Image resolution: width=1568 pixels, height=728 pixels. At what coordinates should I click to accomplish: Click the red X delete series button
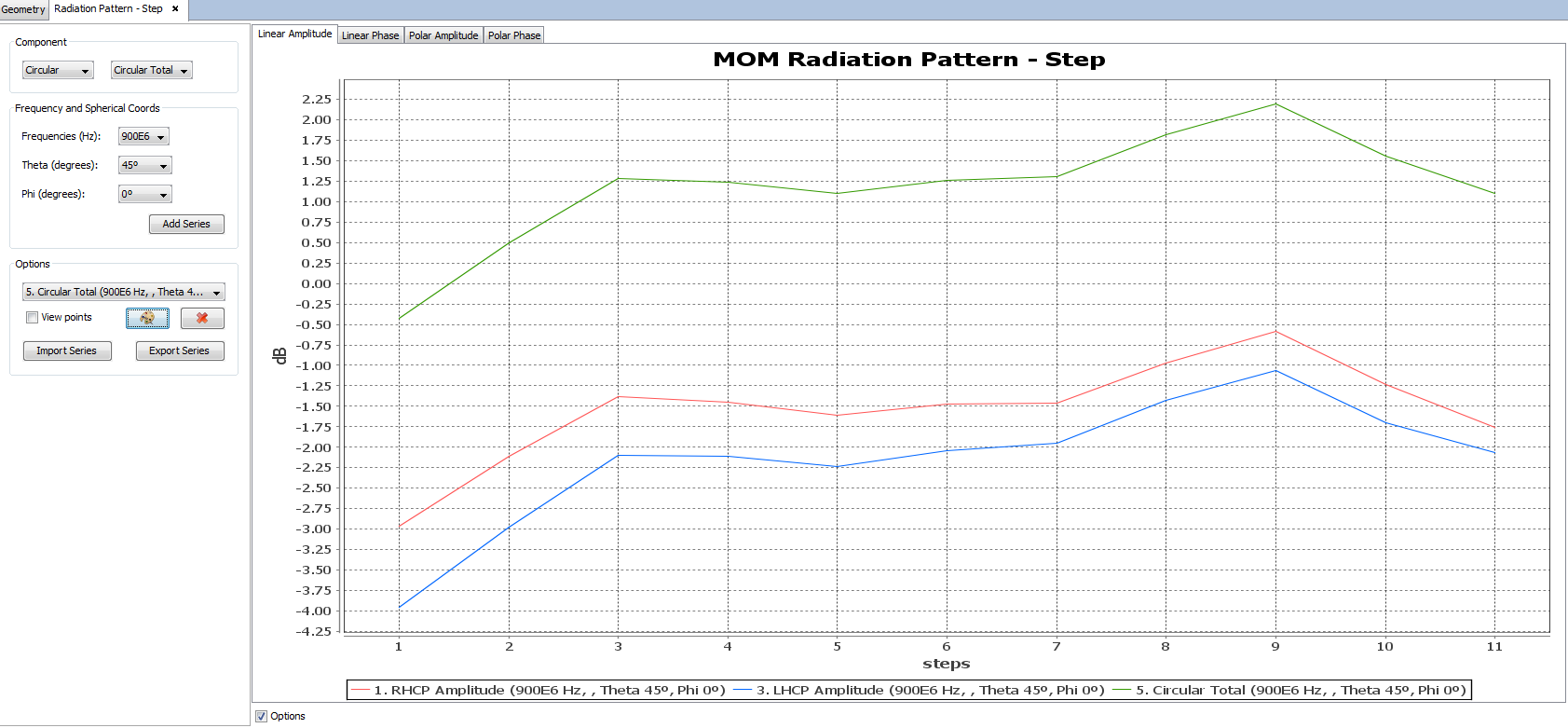[x=202, y=319]
